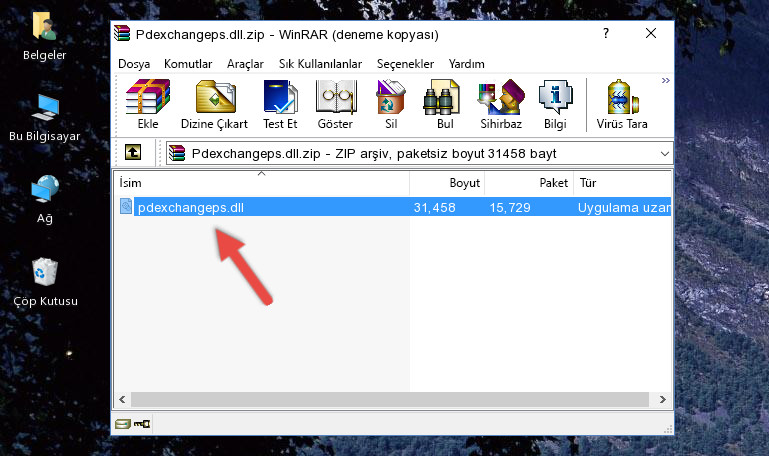
Task: Click the Ekle add-to-archive icon
Action: [x=148, y=104]
